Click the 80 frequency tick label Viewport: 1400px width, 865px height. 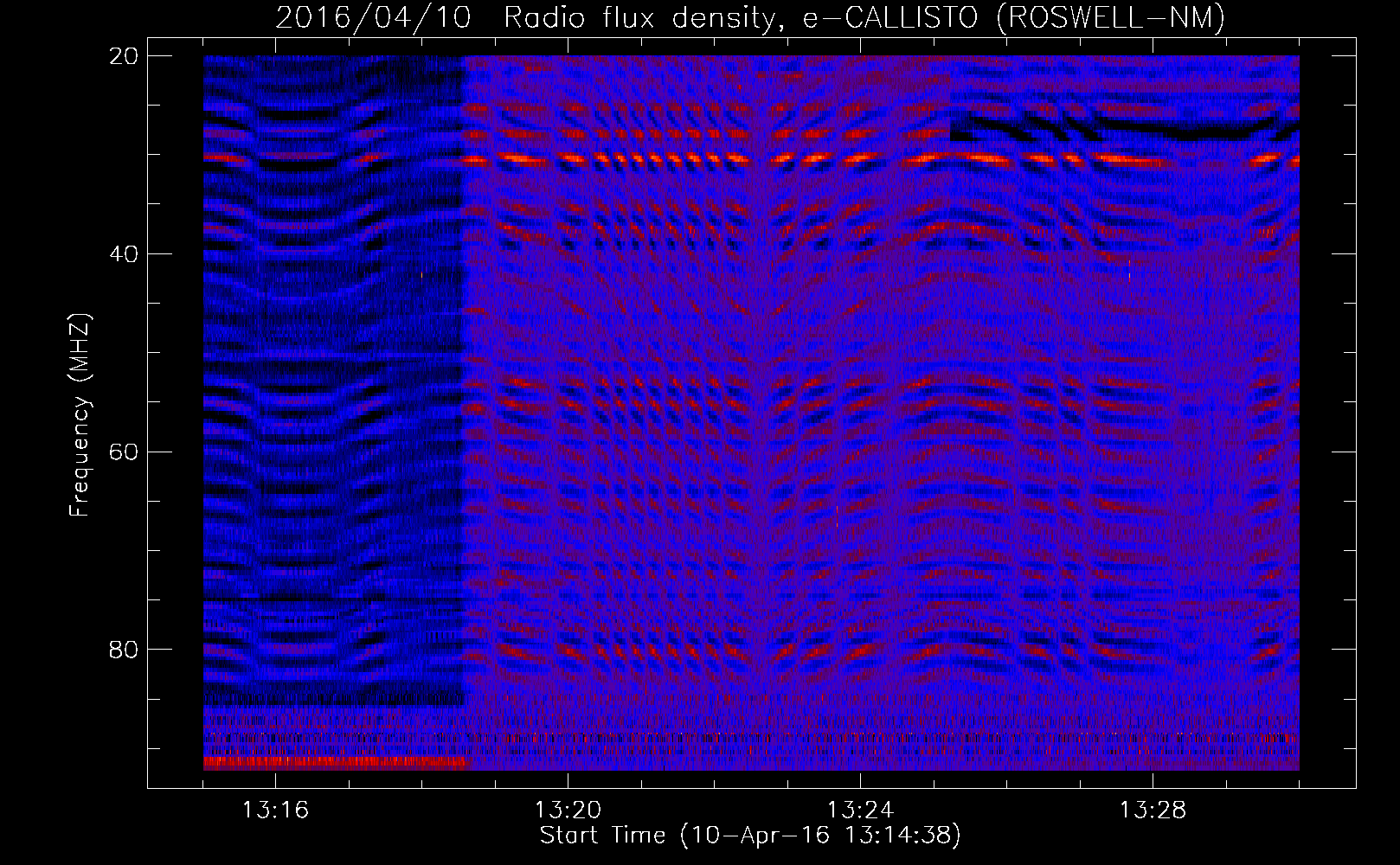[x=124, y=650]
